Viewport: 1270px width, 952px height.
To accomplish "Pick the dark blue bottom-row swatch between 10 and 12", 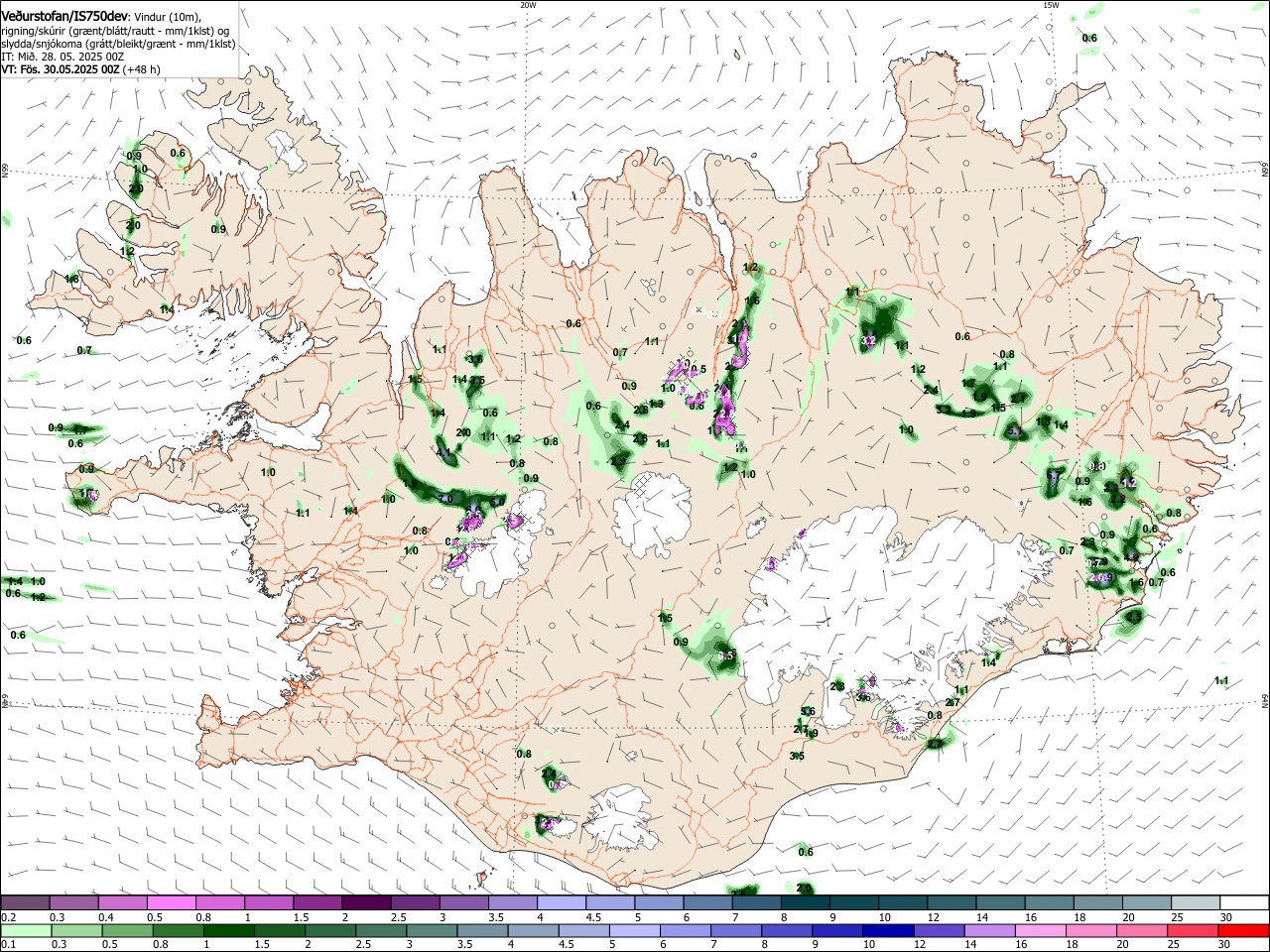I will pos(887,931).
